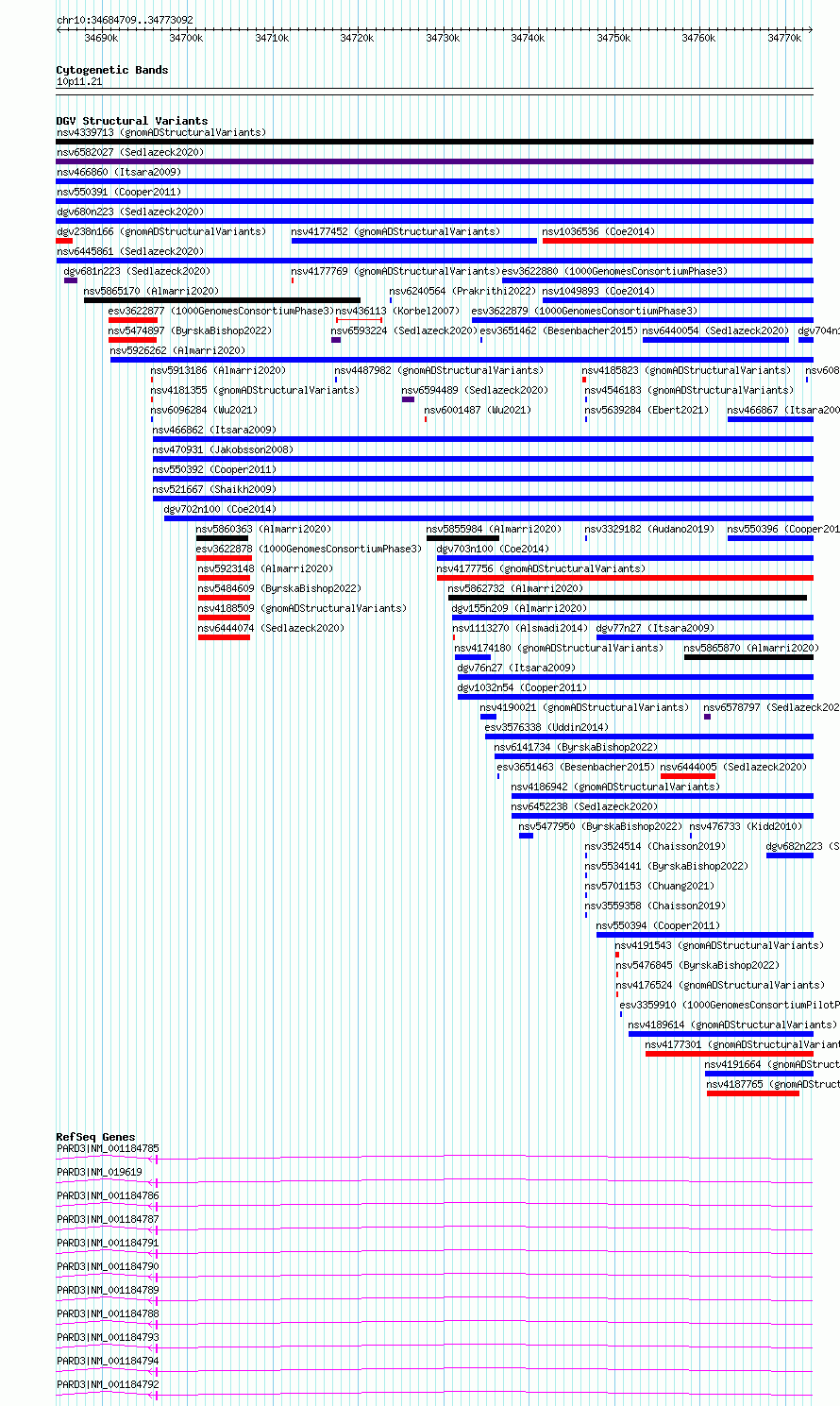Click nsv5639284 Ebert2021 variant
Viewport: 840px width, 1406px height.
pos(647,410)
